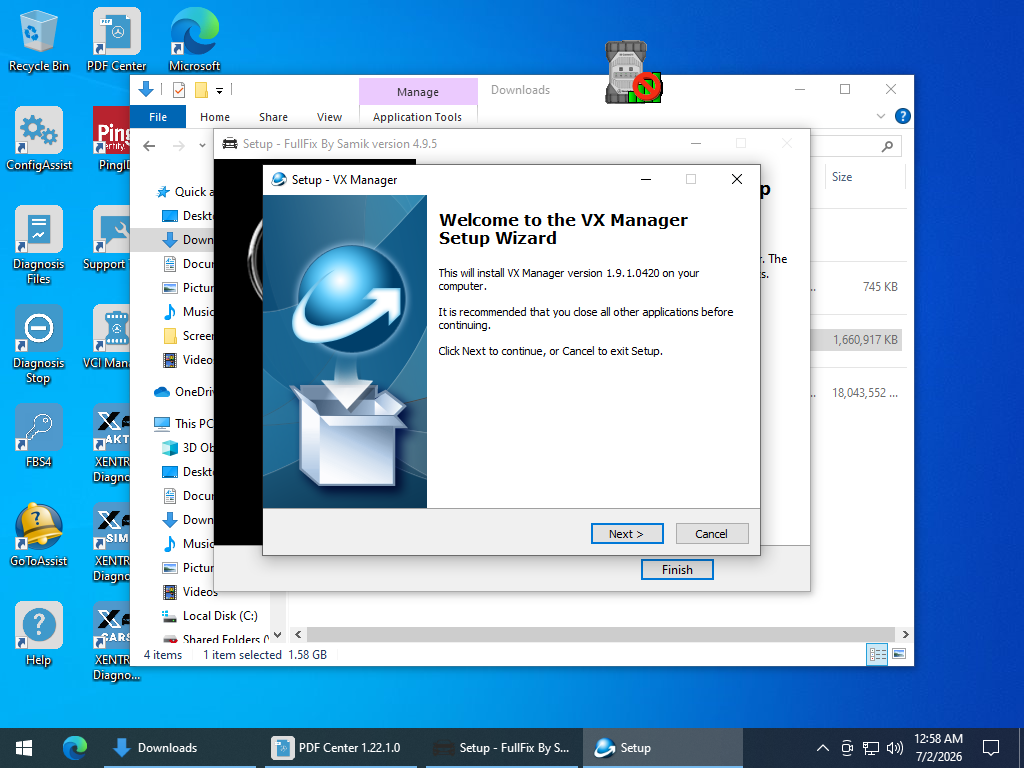Open the ConfigAssist desktop shortcut
This screenshot has width=1024, height=768.
(x=39, y=139)
